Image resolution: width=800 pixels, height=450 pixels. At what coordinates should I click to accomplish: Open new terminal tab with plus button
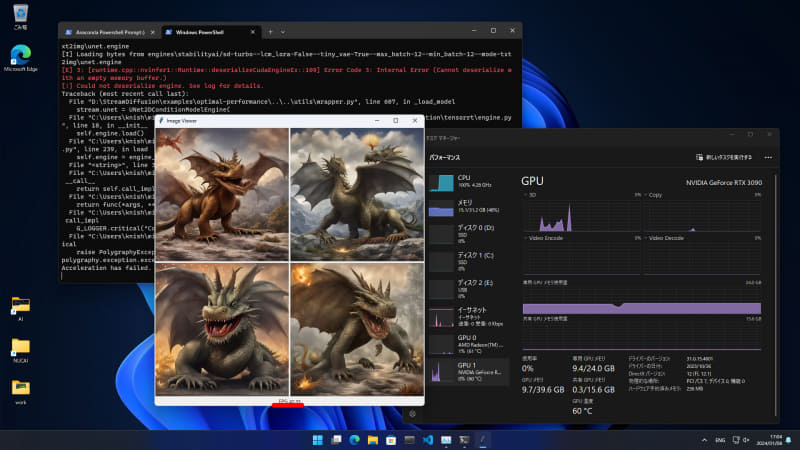point(270,32)
